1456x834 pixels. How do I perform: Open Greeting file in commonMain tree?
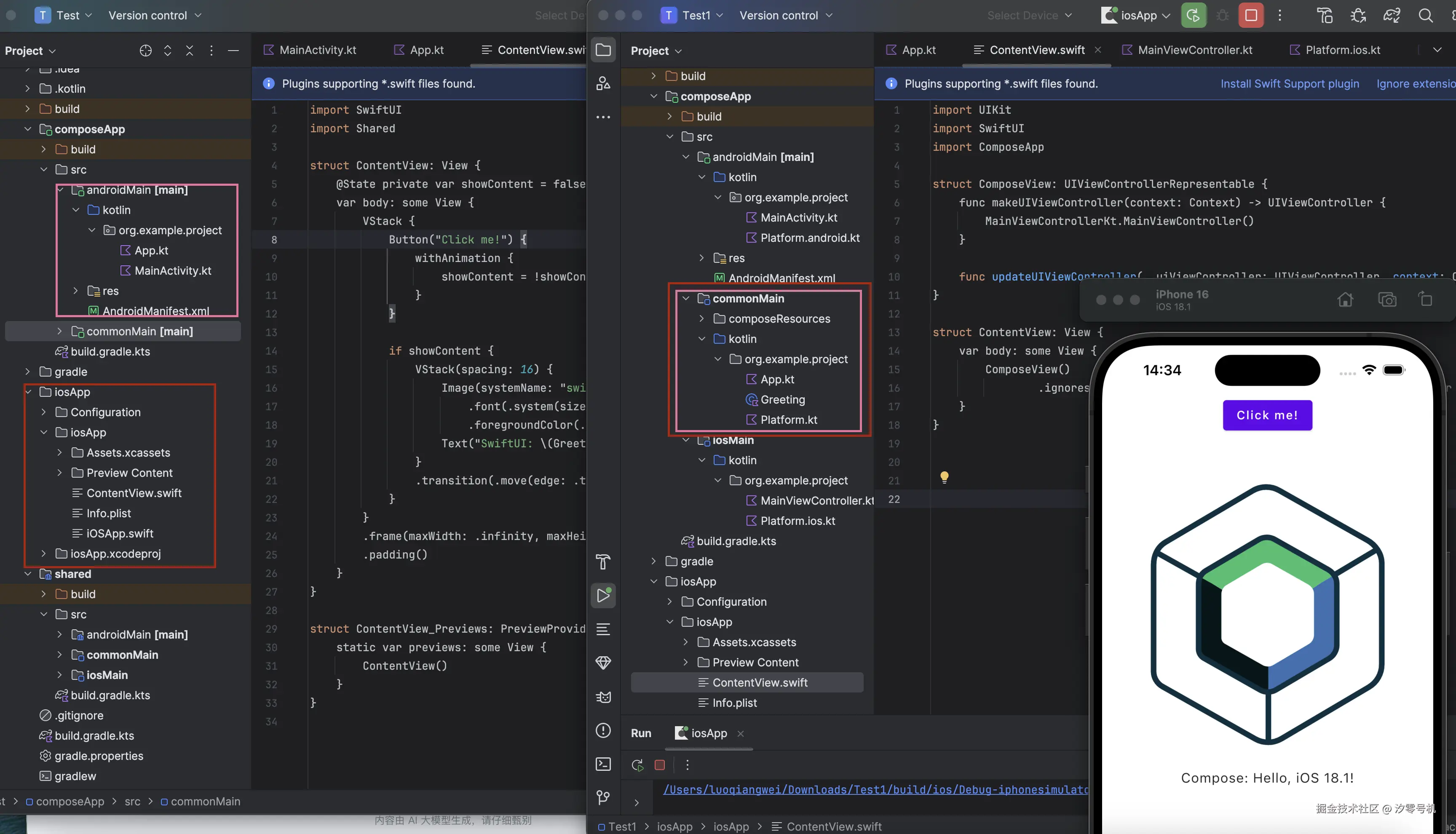[782, 399]
